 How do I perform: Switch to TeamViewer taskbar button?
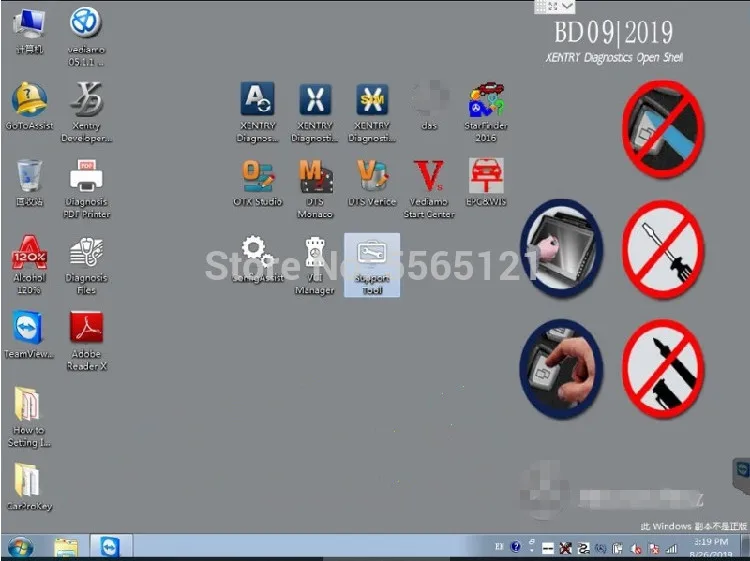click(x=110, y=547)
